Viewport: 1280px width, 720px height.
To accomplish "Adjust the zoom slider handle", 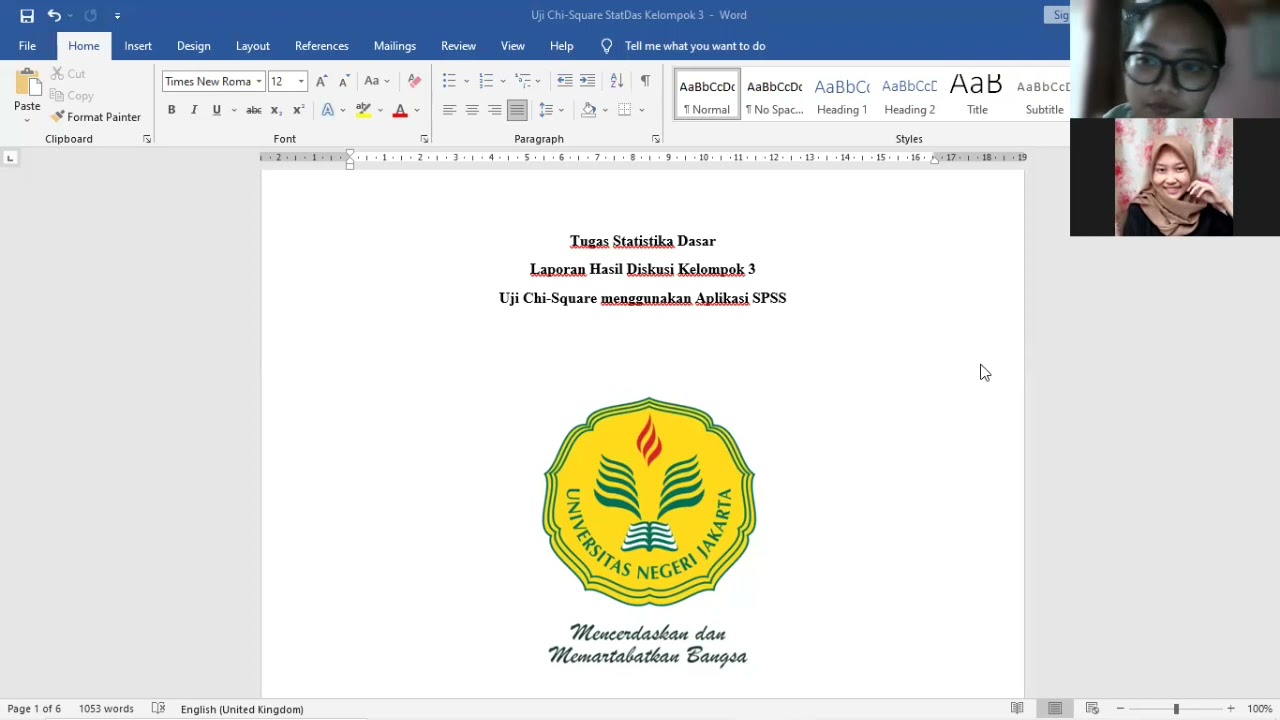I will 1176,709.
